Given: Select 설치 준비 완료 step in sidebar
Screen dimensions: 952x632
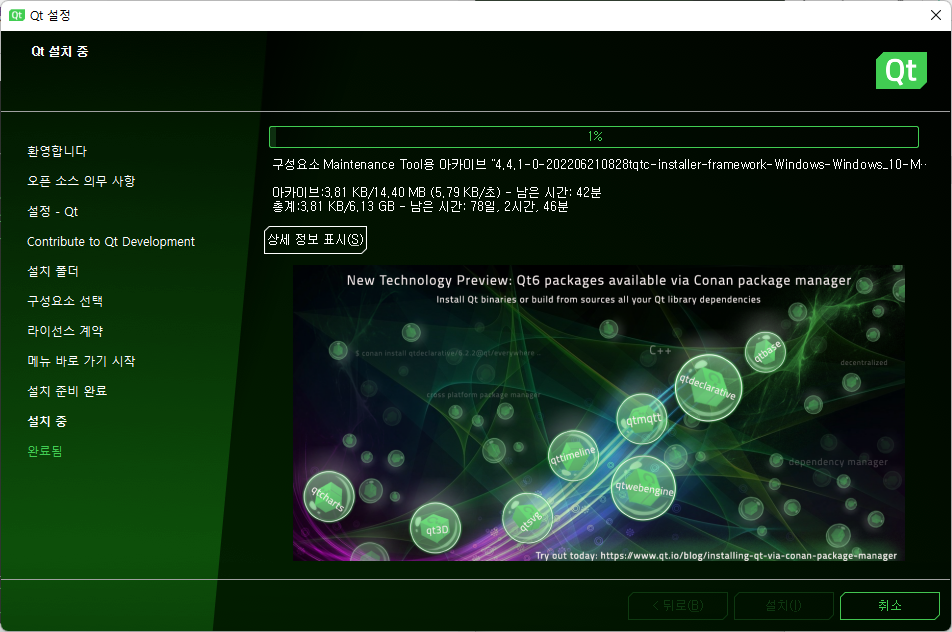Looking at the screenshot, I should point(67,391).
